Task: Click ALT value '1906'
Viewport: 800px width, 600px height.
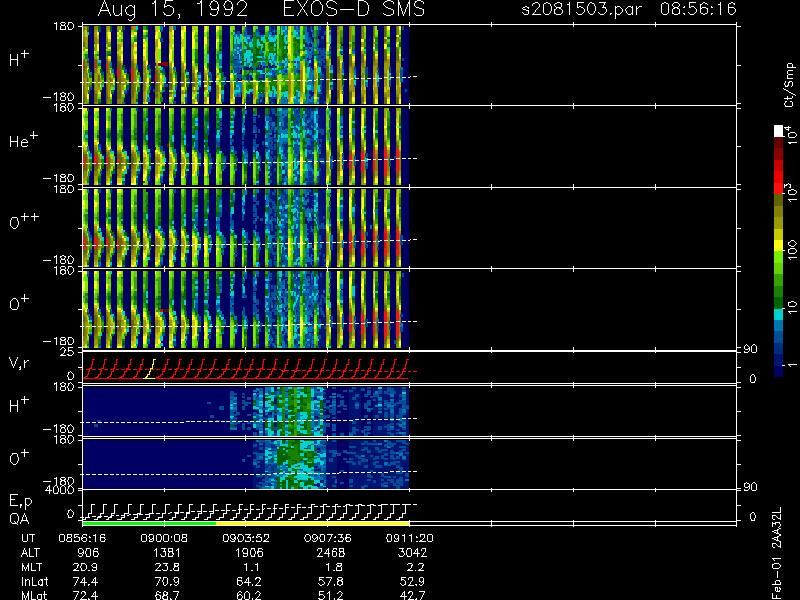Action: click(x=249, y=553)
